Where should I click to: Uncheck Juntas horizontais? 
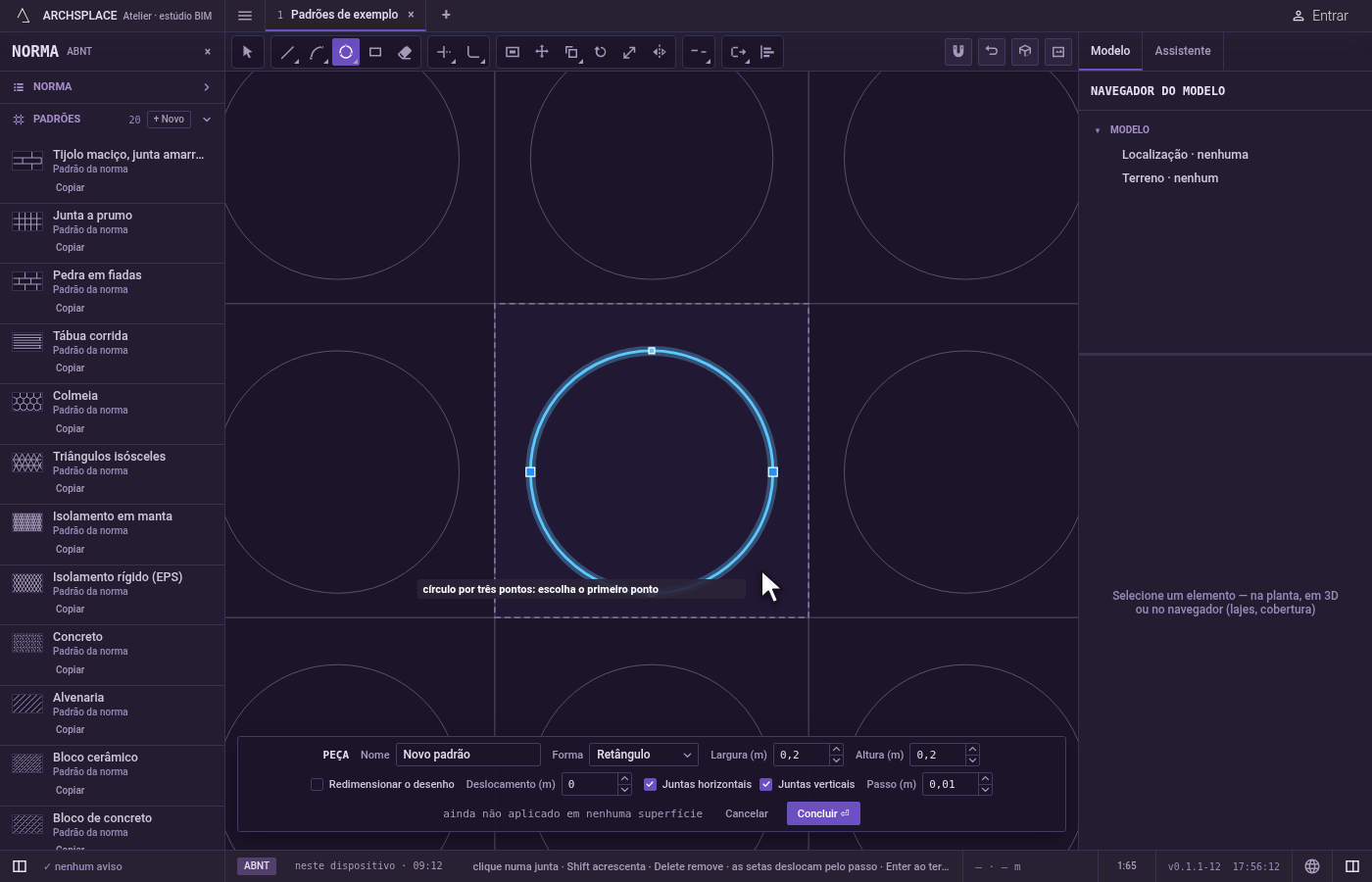click(x=650, y=784)
